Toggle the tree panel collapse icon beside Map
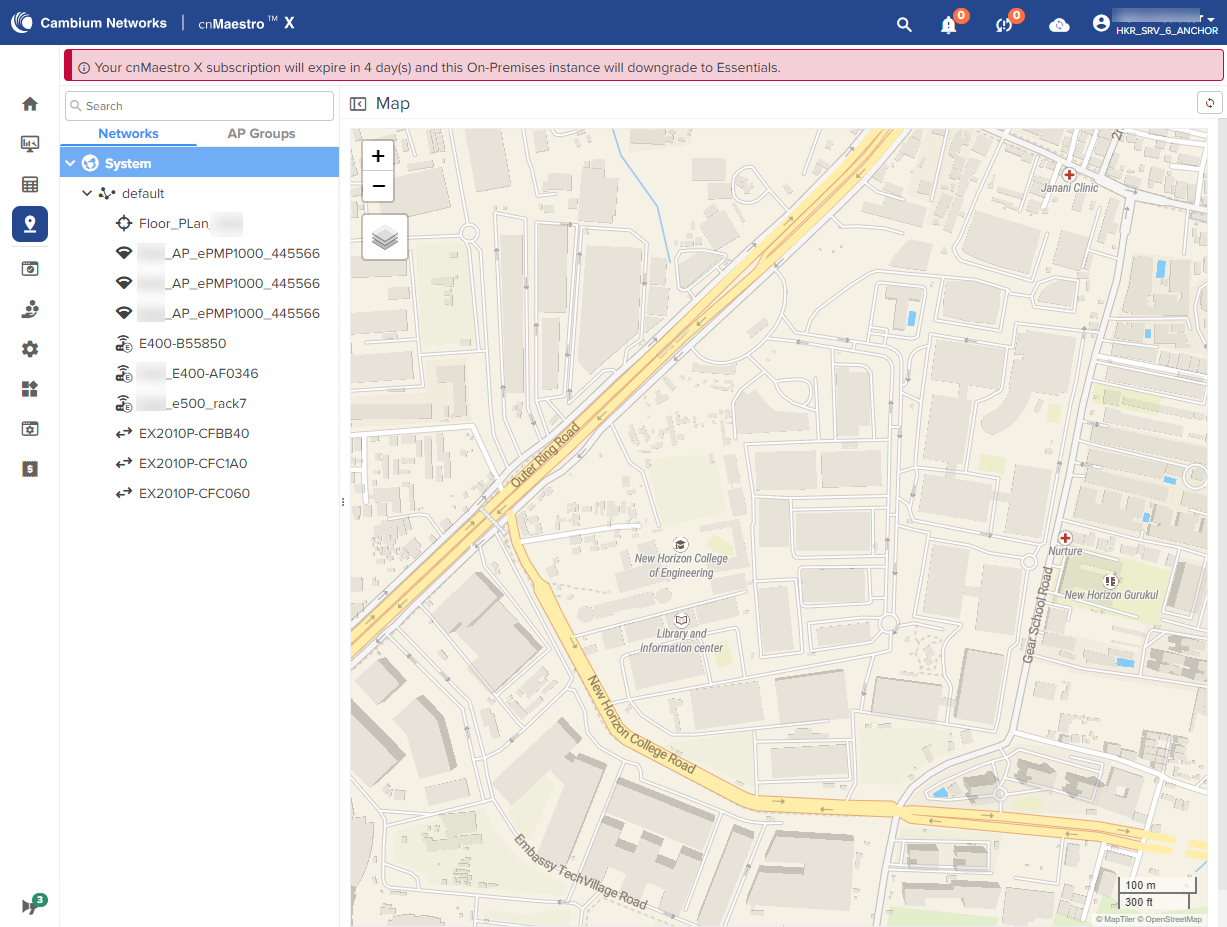 coord(358,103)
